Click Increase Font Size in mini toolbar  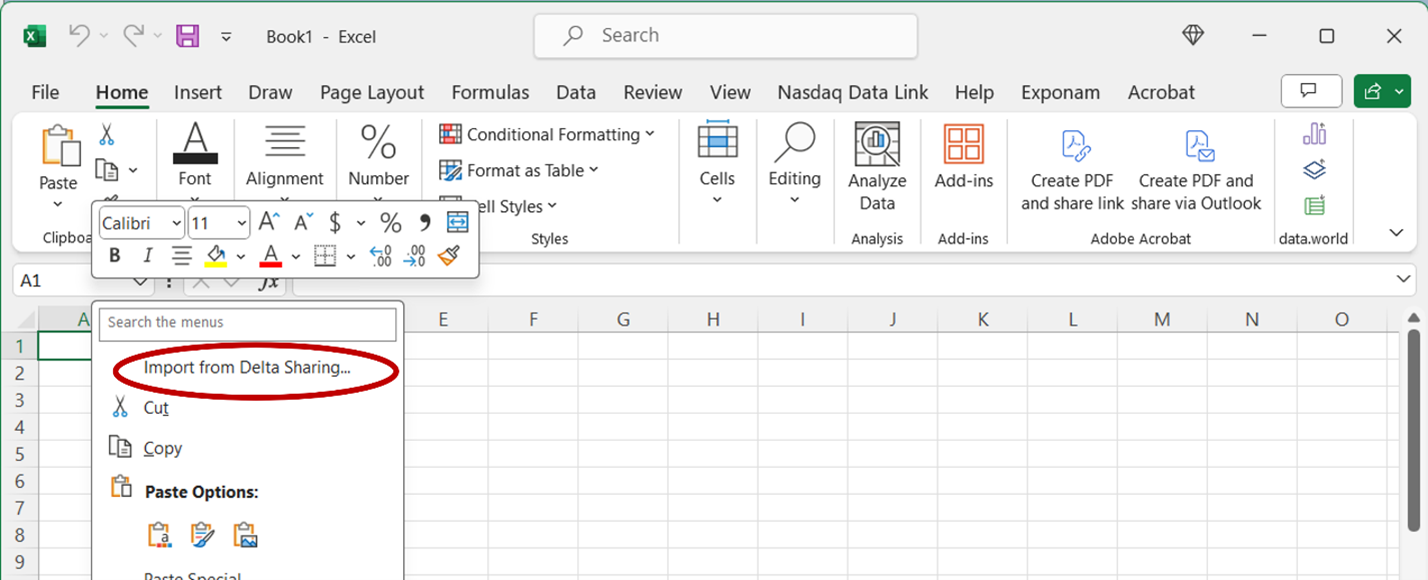click(x=268, y=222)
